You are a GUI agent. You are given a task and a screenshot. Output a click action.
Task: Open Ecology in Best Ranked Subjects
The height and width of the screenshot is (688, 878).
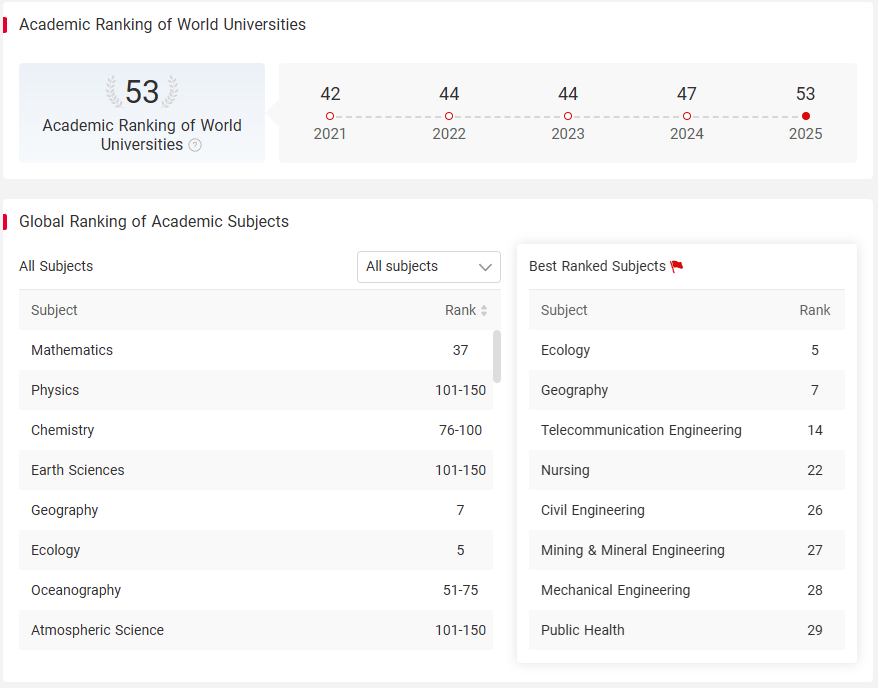[x=686, y=350]
